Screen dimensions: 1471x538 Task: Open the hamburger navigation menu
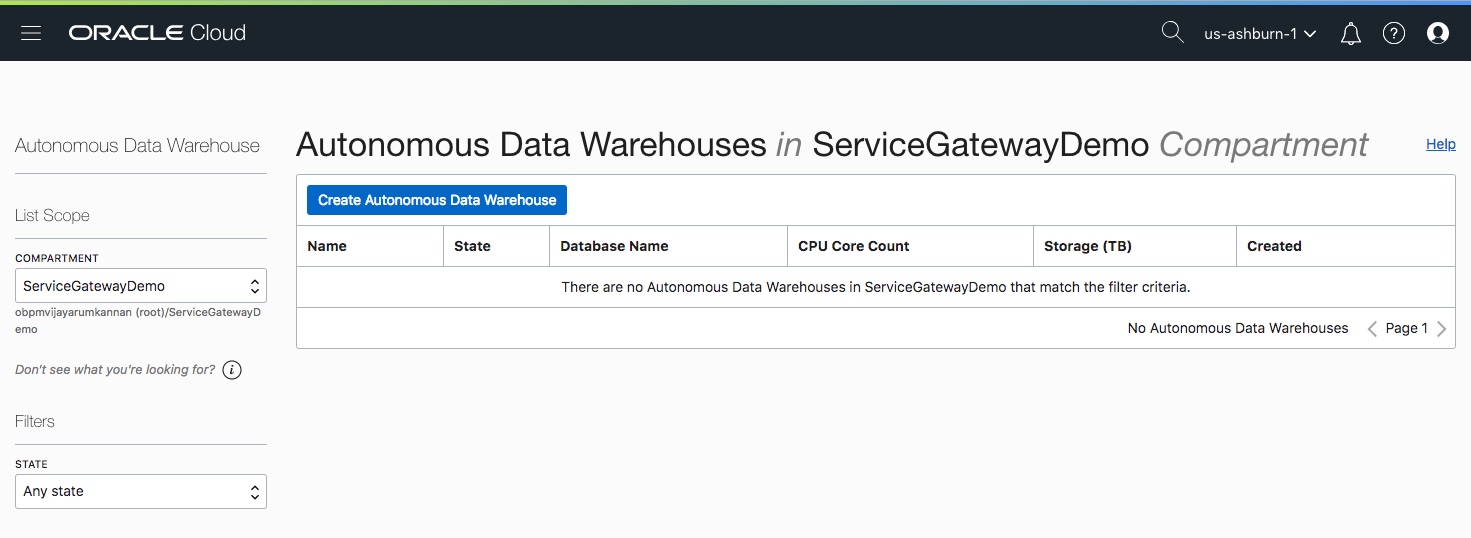point(31,33)
